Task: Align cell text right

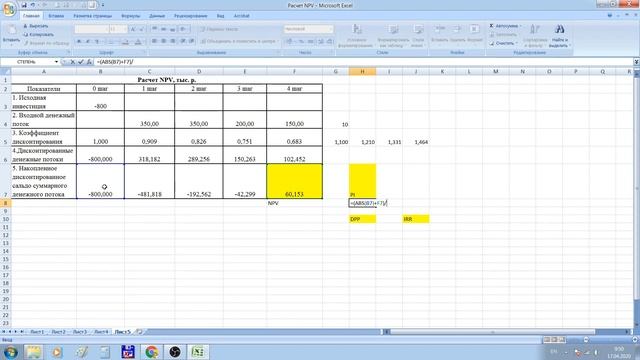Action: (x=173, y=42)
